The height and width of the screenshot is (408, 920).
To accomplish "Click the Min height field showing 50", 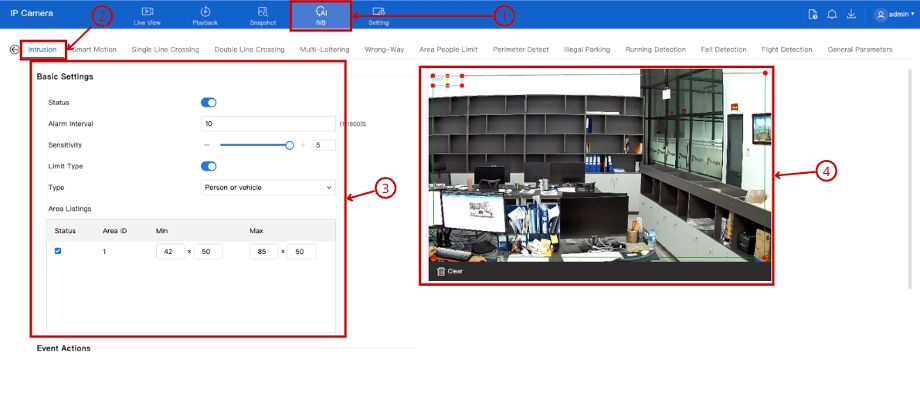I will pyautogui.click(x=208, y=252).
